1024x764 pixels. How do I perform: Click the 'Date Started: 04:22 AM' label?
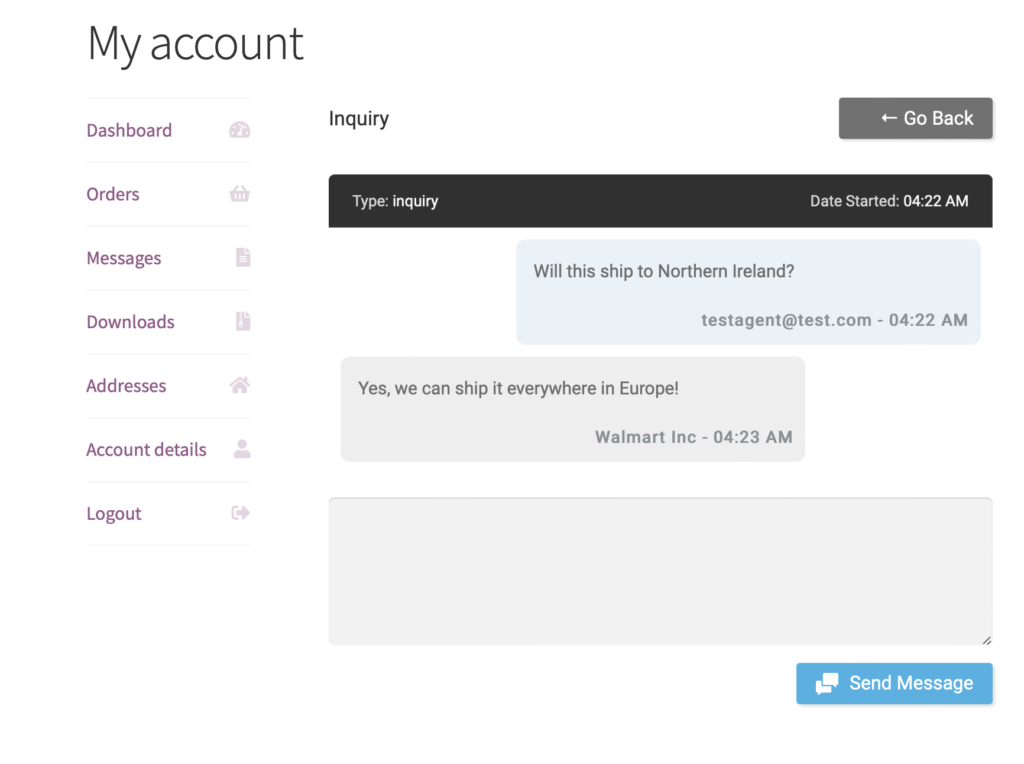tap(889, 201)
